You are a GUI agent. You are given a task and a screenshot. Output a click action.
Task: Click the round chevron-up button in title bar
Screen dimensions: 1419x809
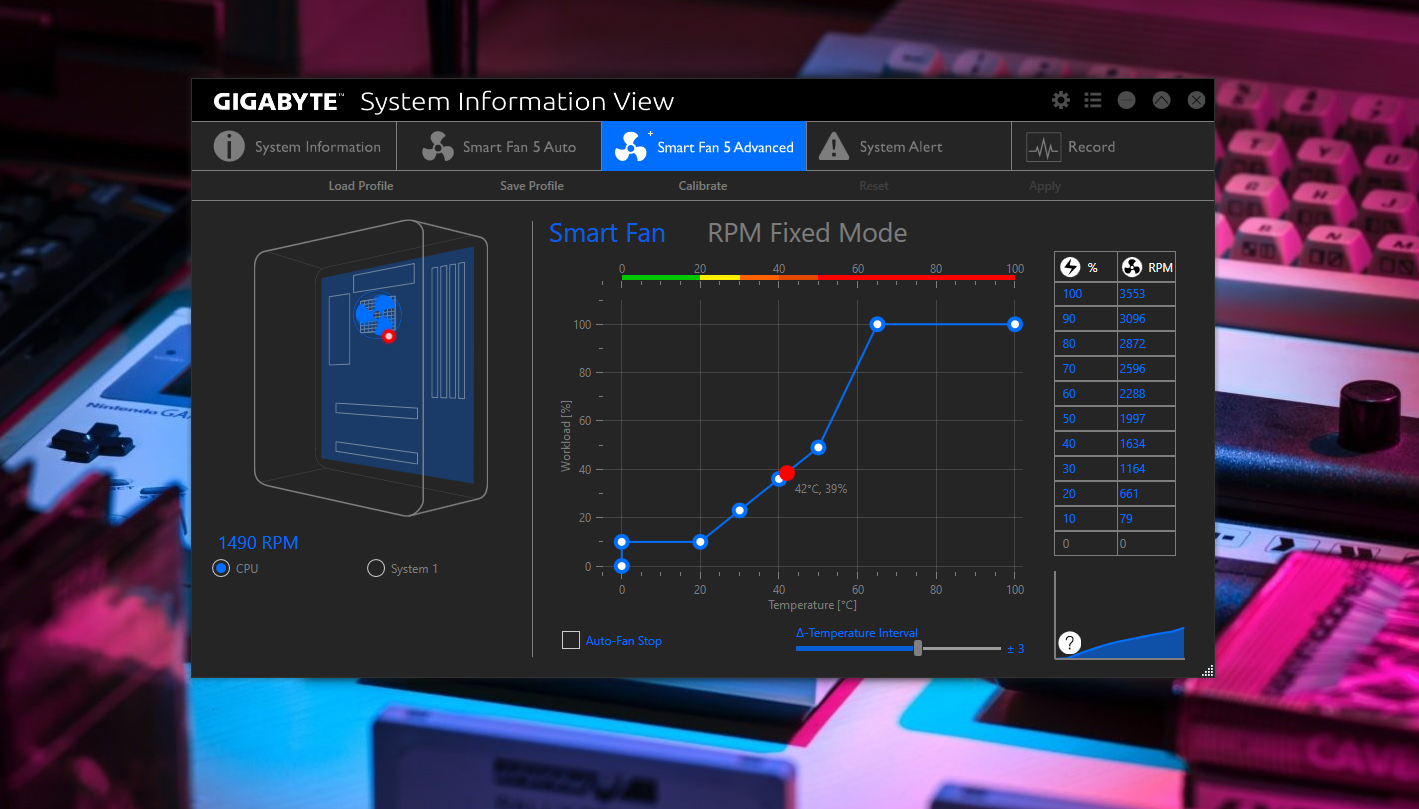[1161, 100]
